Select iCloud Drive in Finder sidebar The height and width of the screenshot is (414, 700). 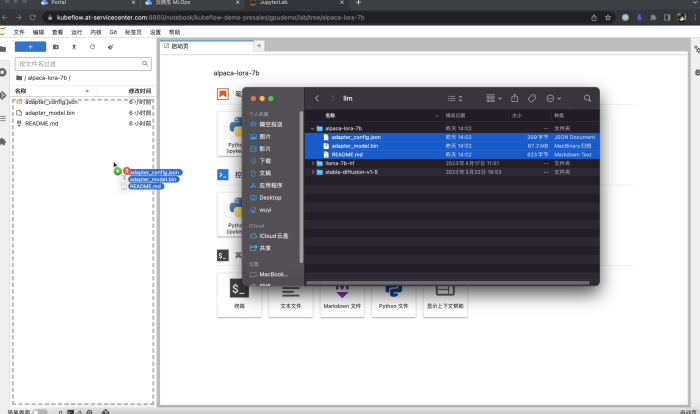[272, 235]
